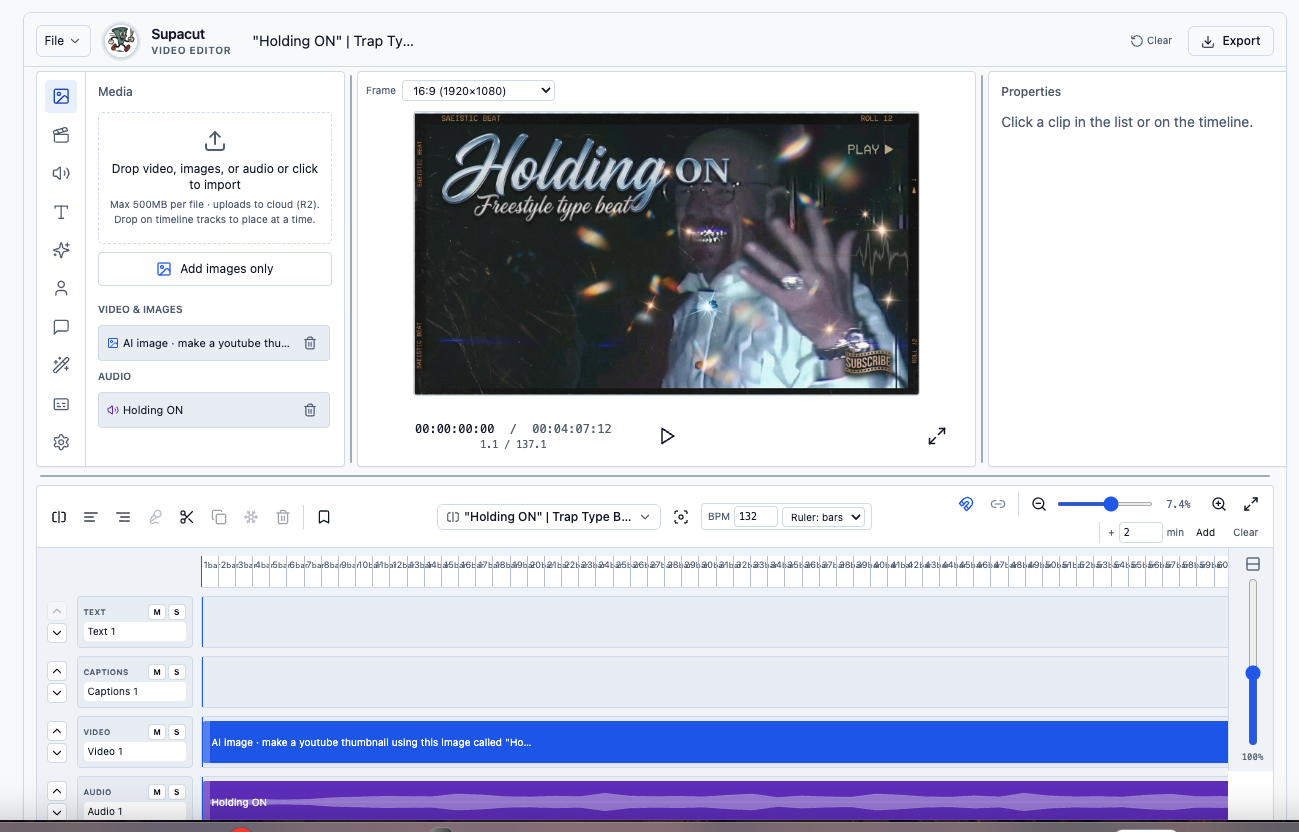
Task: Open the AI sparkles panel
Action: 60,250
